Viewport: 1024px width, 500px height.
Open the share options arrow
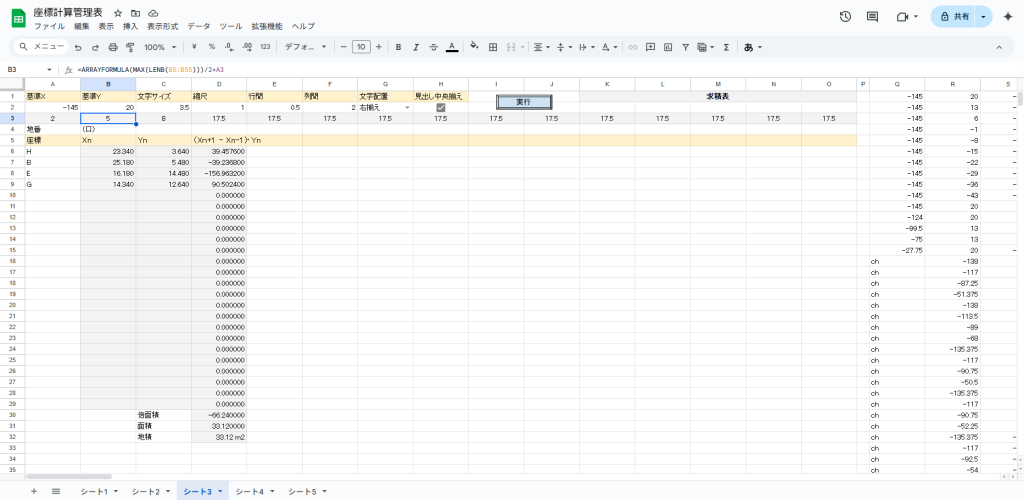point(983,17)
